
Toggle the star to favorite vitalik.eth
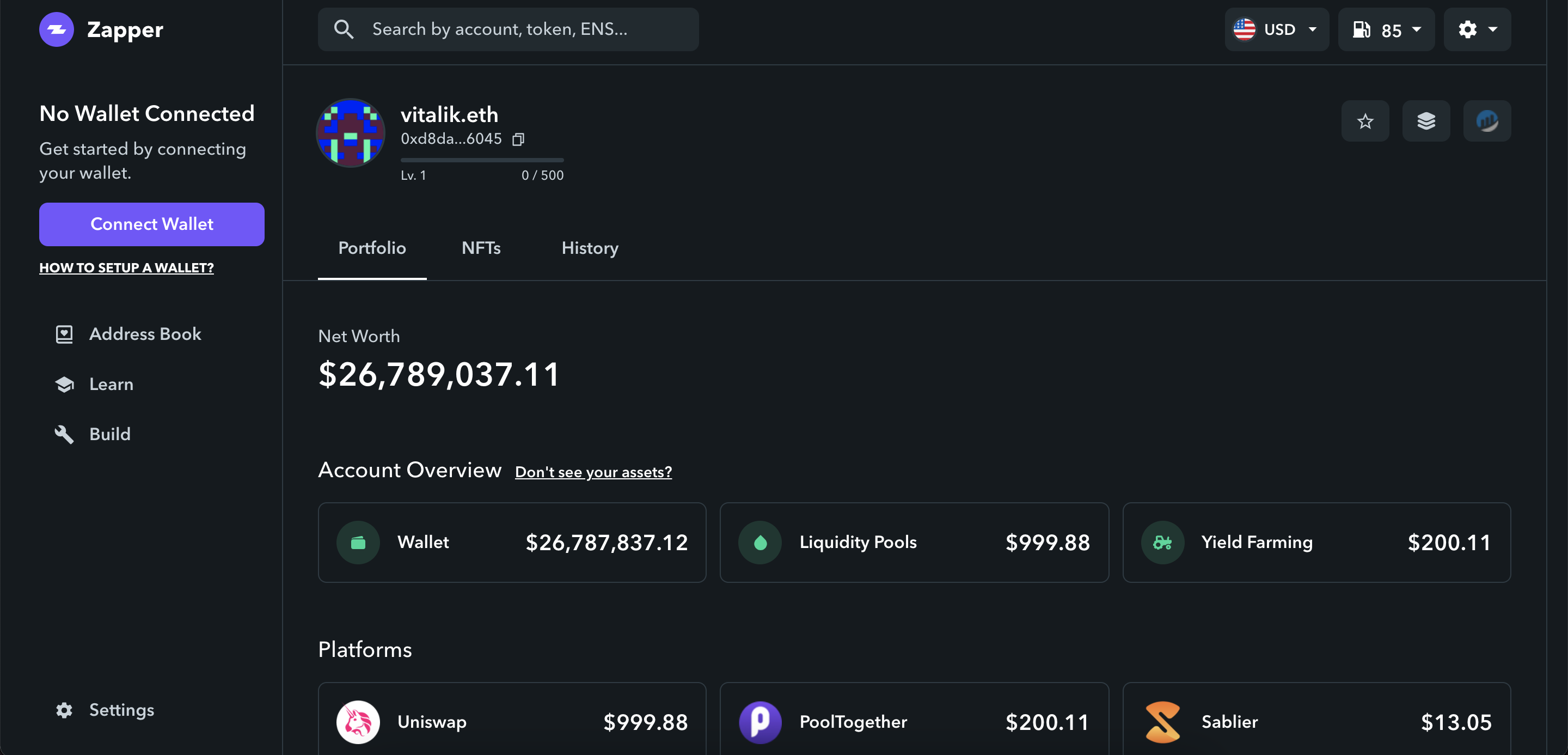tap(1365, 121)
